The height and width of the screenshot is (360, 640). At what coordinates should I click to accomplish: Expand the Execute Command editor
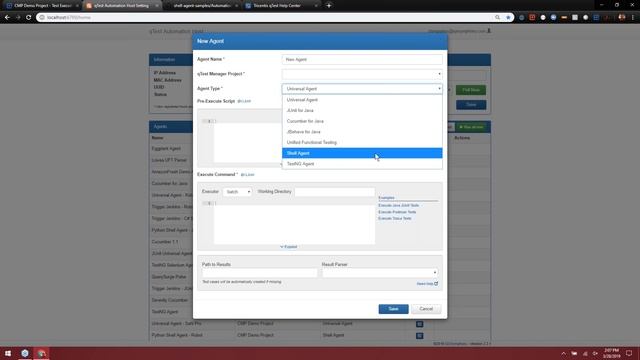[289, 247]
